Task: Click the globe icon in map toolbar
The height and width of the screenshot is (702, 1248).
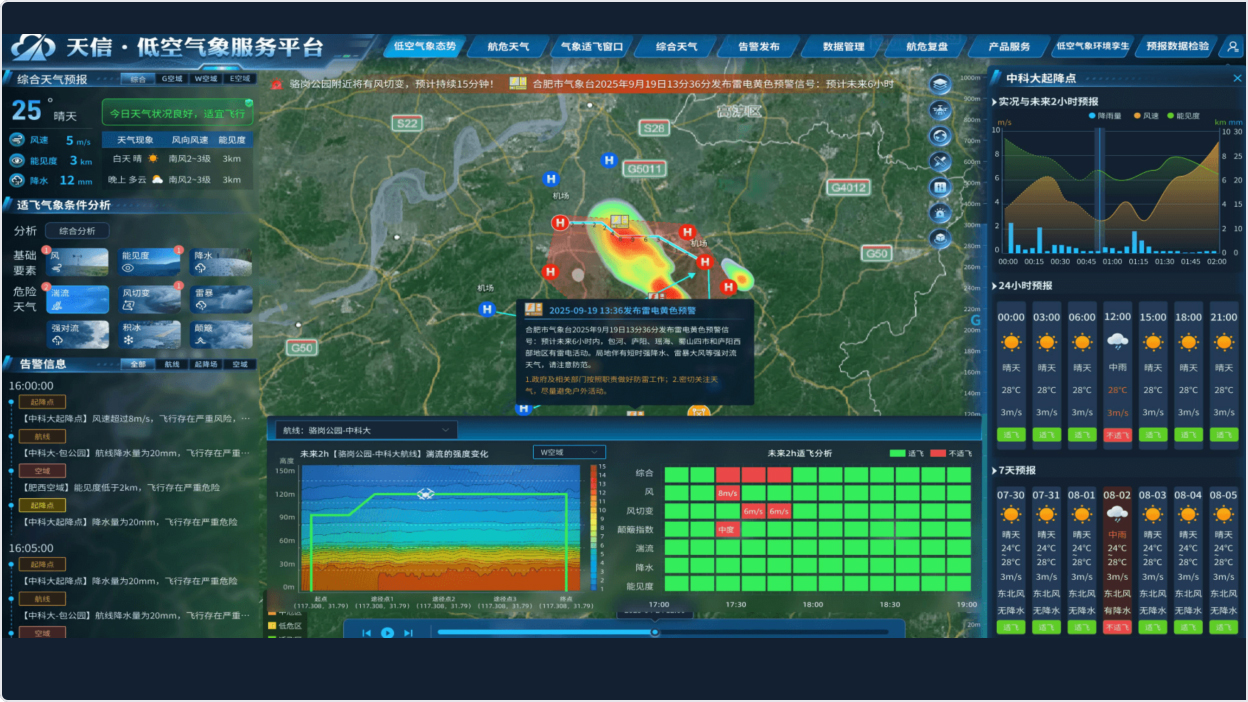Action: click(940, 135)
